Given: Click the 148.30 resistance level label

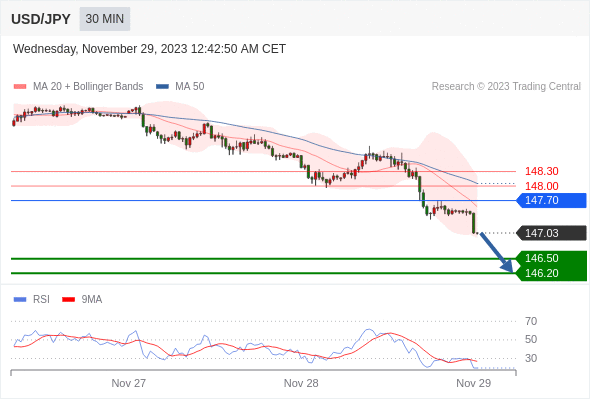Looking at the screenshot, I should coord(541,171).
